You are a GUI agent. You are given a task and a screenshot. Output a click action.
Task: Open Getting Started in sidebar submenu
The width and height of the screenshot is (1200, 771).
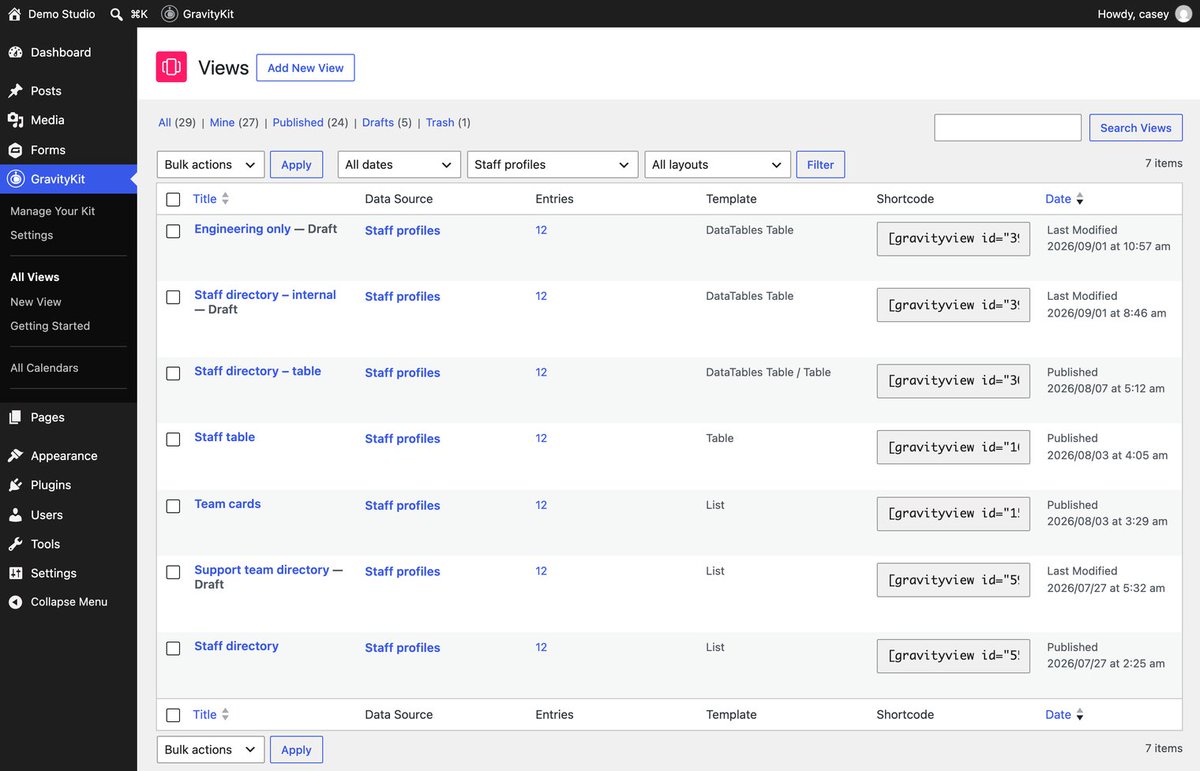50,326
